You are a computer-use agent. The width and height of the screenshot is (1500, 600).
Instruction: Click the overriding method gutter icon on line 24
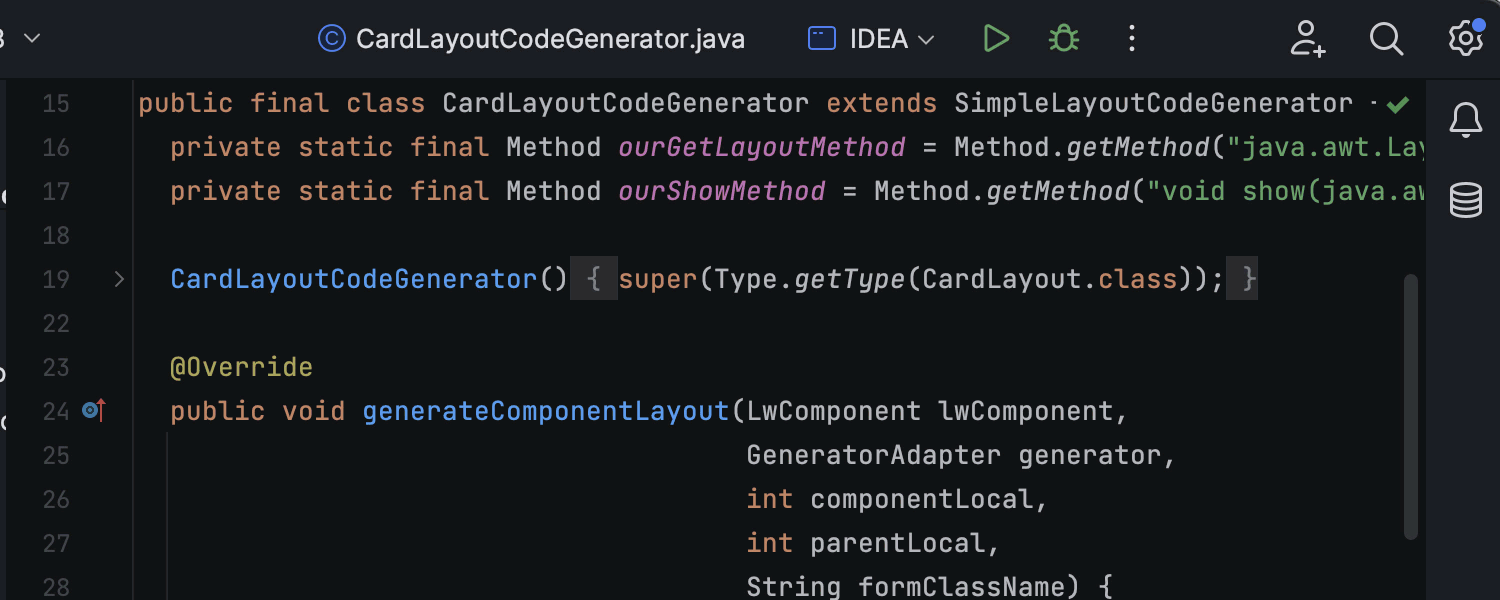click(x=93, y=410)
